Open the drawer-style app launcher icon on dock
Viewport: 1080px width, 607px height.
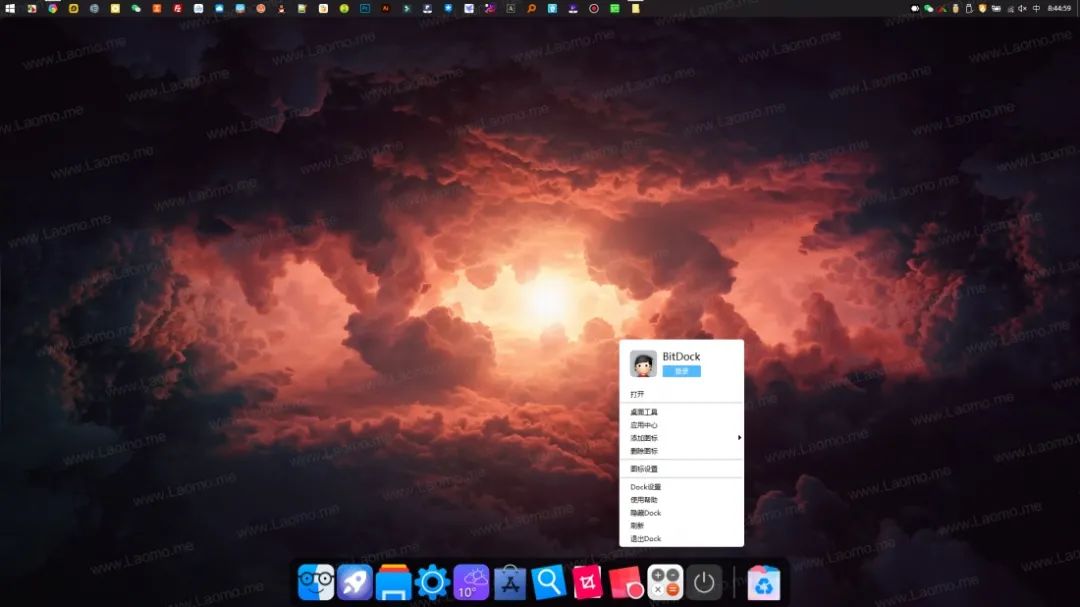tap(394, 580)
